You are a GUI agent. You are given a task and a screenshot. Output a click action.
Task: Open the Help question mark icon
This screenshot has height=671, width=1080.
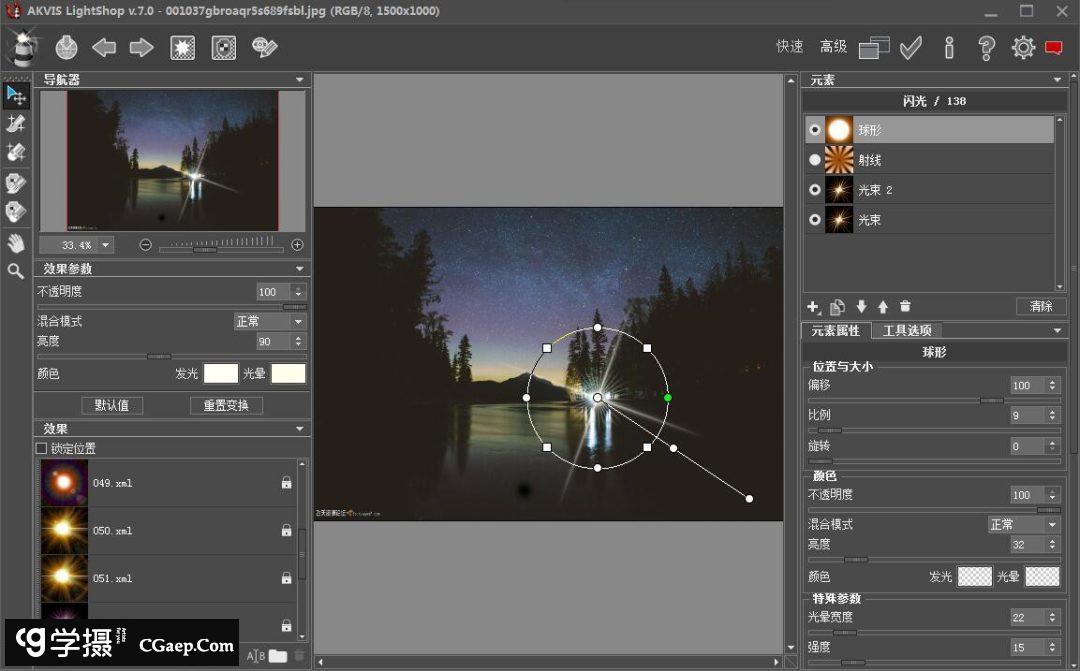986,47
